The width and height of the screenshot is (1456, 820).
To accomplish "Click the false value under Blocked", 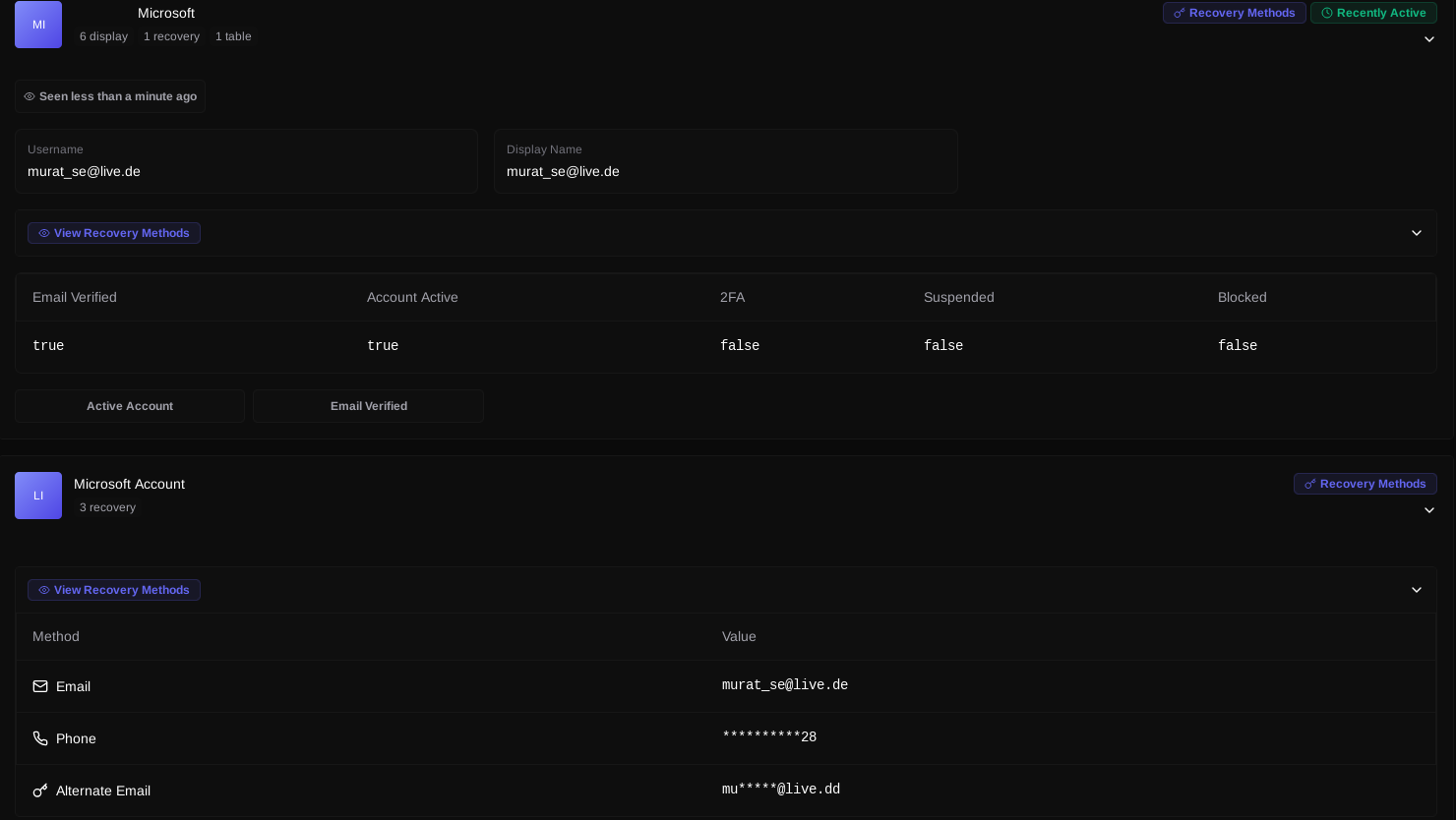I will [1238, 345].
